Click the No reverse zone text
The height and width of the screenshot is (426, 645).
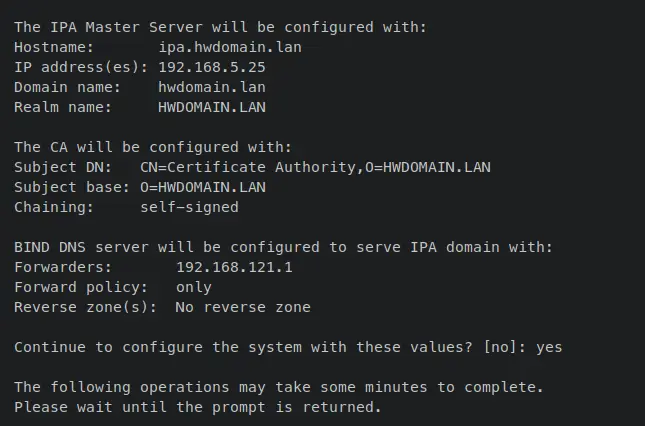243,307
